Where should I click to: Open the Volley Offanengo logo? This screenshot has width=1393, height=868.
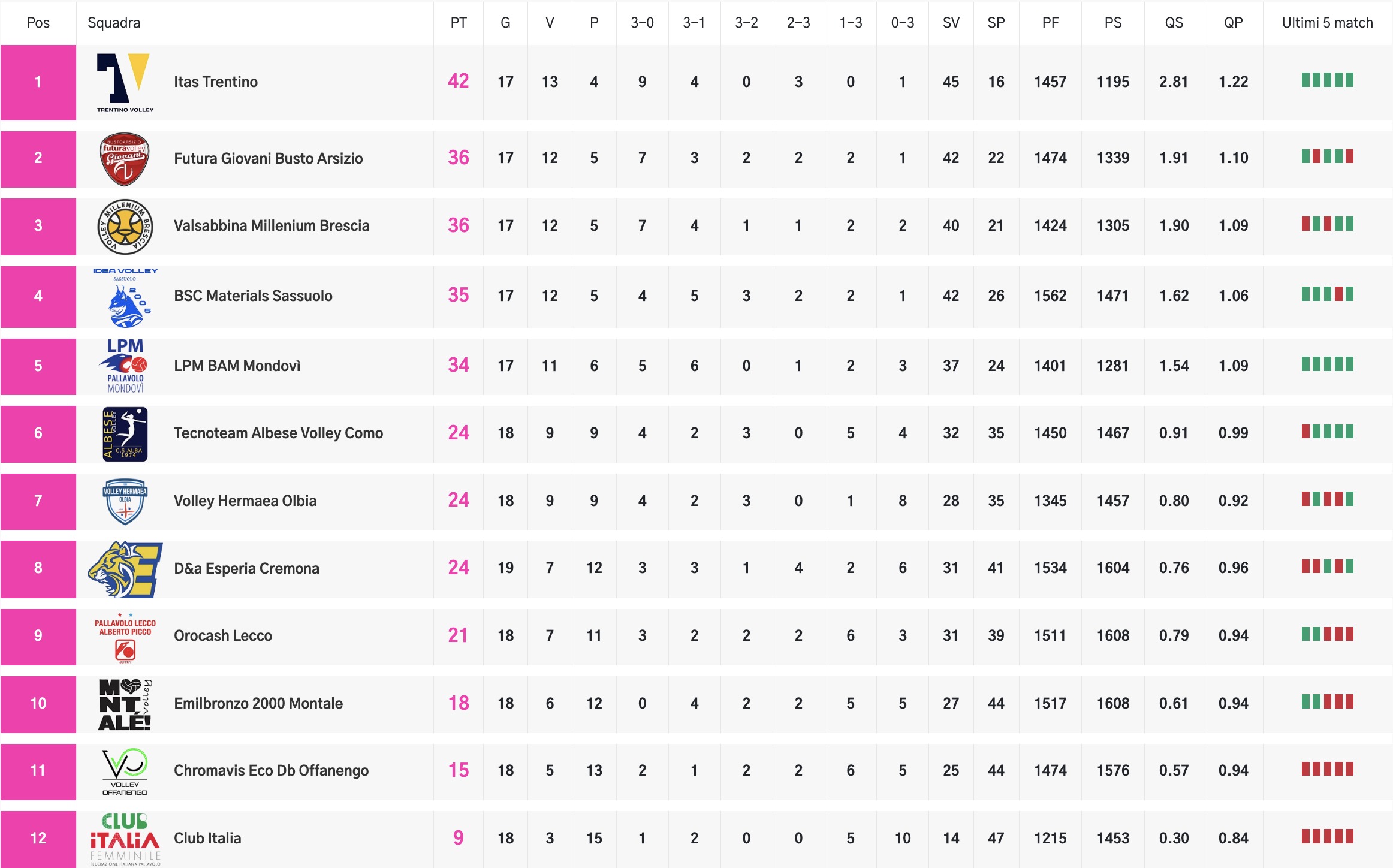click(125, 771)
